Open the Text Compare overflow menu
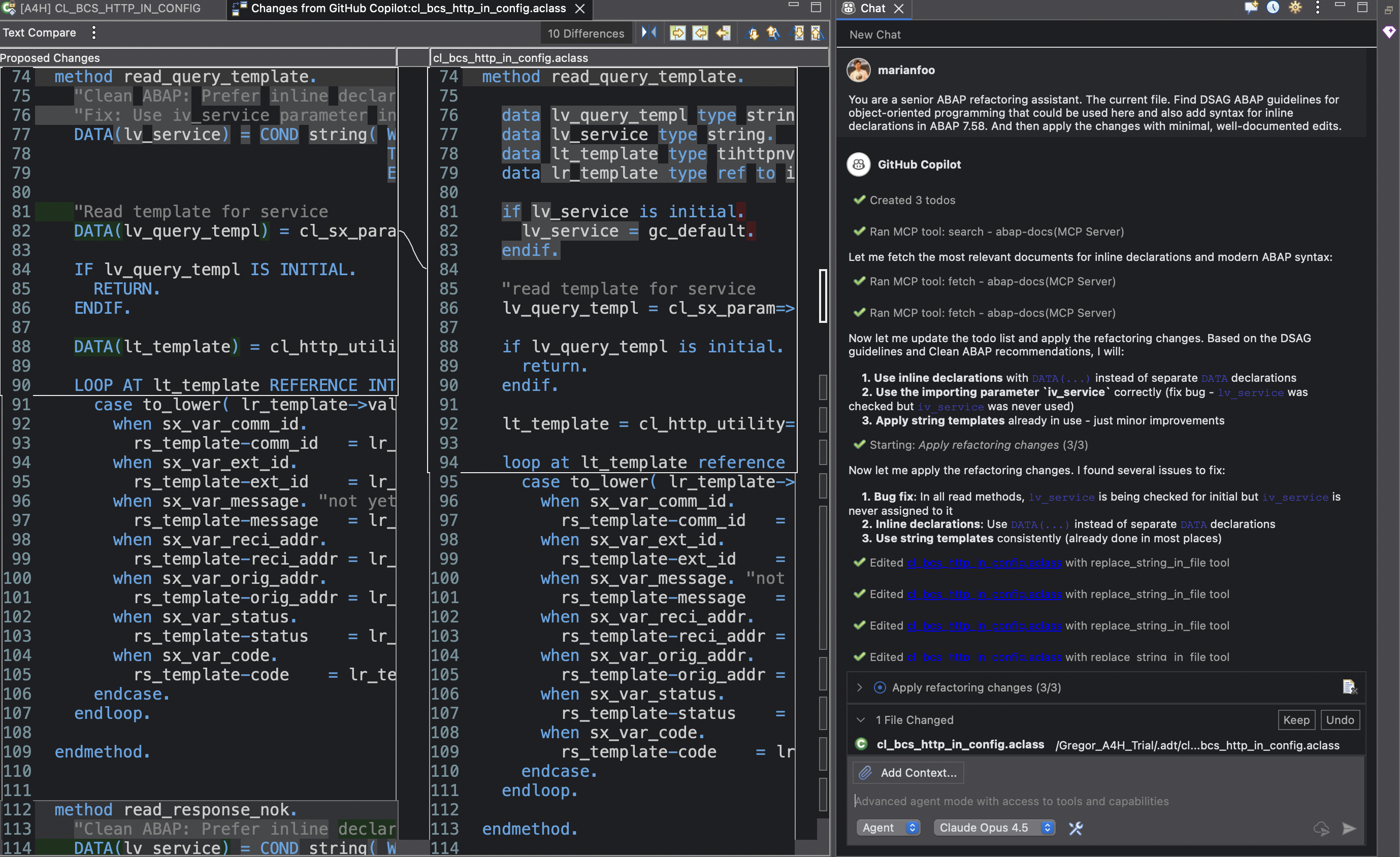Viewport: 1400px width, 857px height. [93, 32]
